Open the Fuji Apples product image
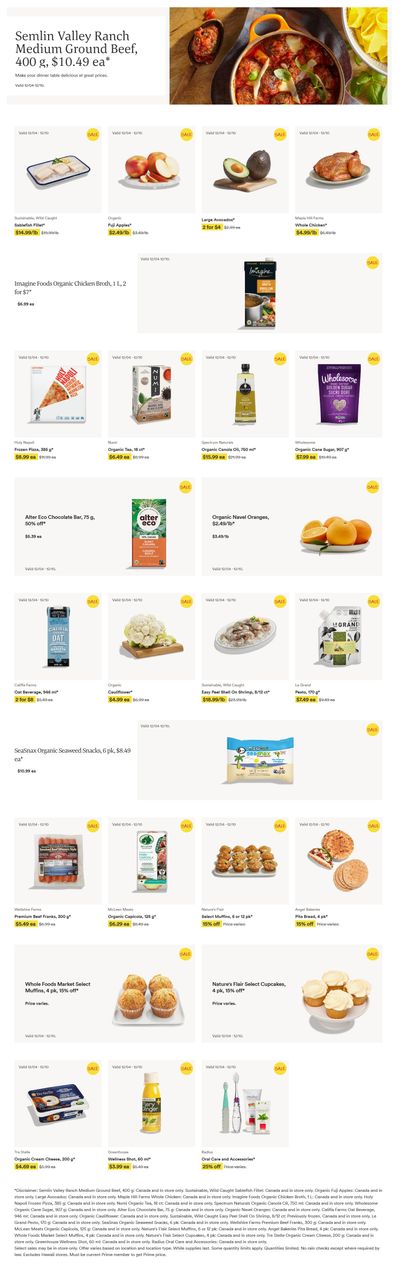This screenshot has height=1263, width=400. (x=152, y=168)
